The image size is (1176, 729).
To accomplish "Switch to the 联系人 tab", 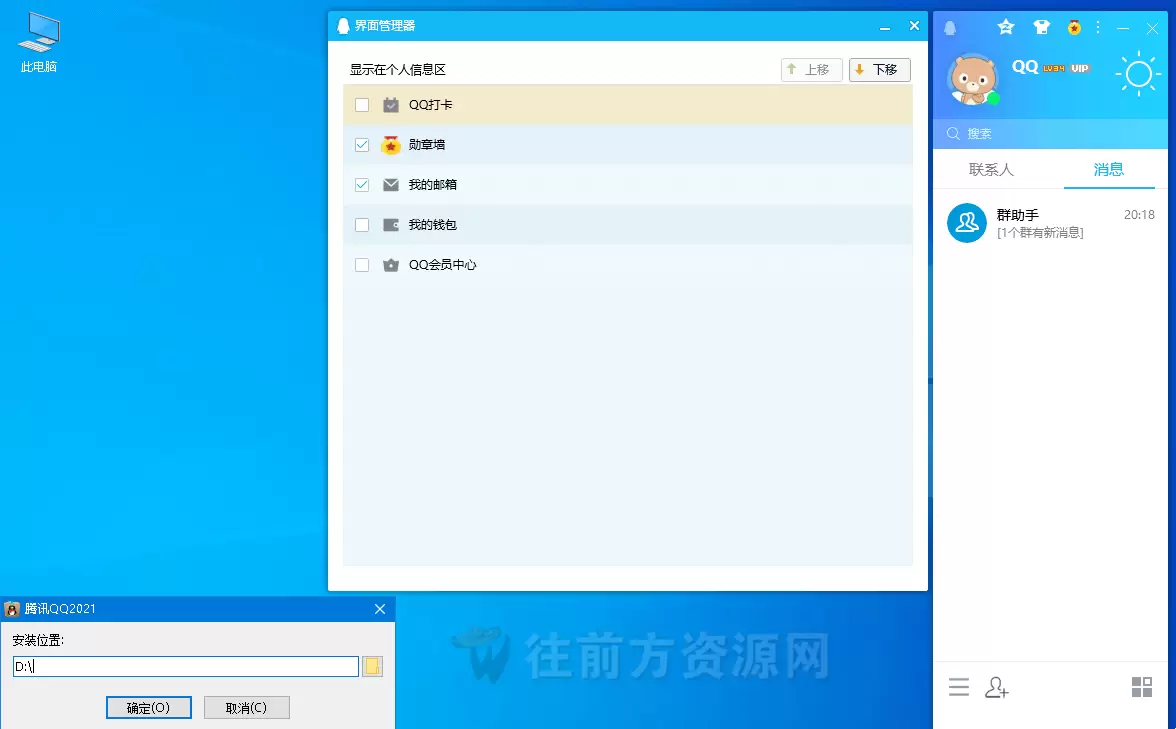I will pyautogui.click(x=991, y=170).
